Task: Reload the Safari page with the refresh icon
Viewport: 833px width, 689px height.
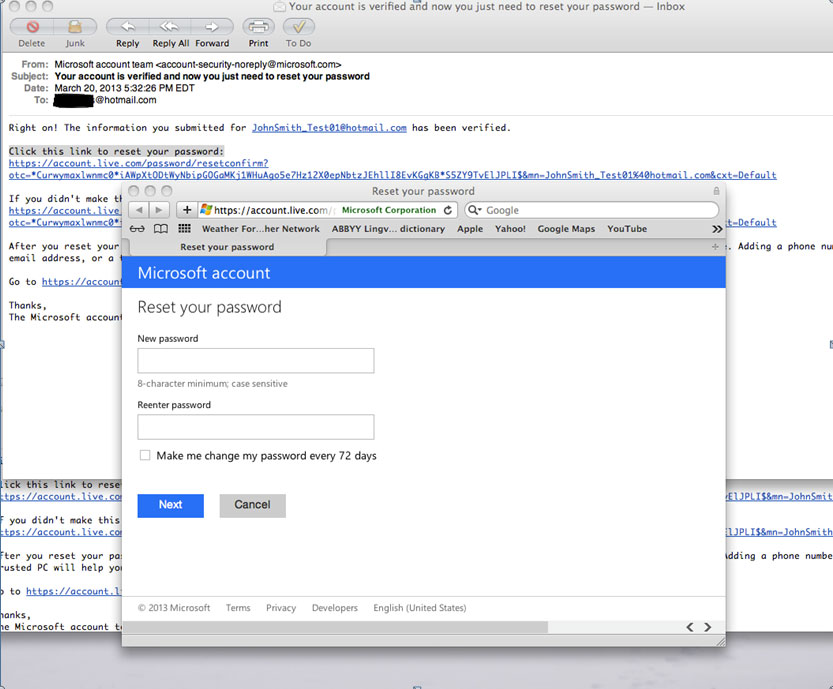Action: click(448, 210)
